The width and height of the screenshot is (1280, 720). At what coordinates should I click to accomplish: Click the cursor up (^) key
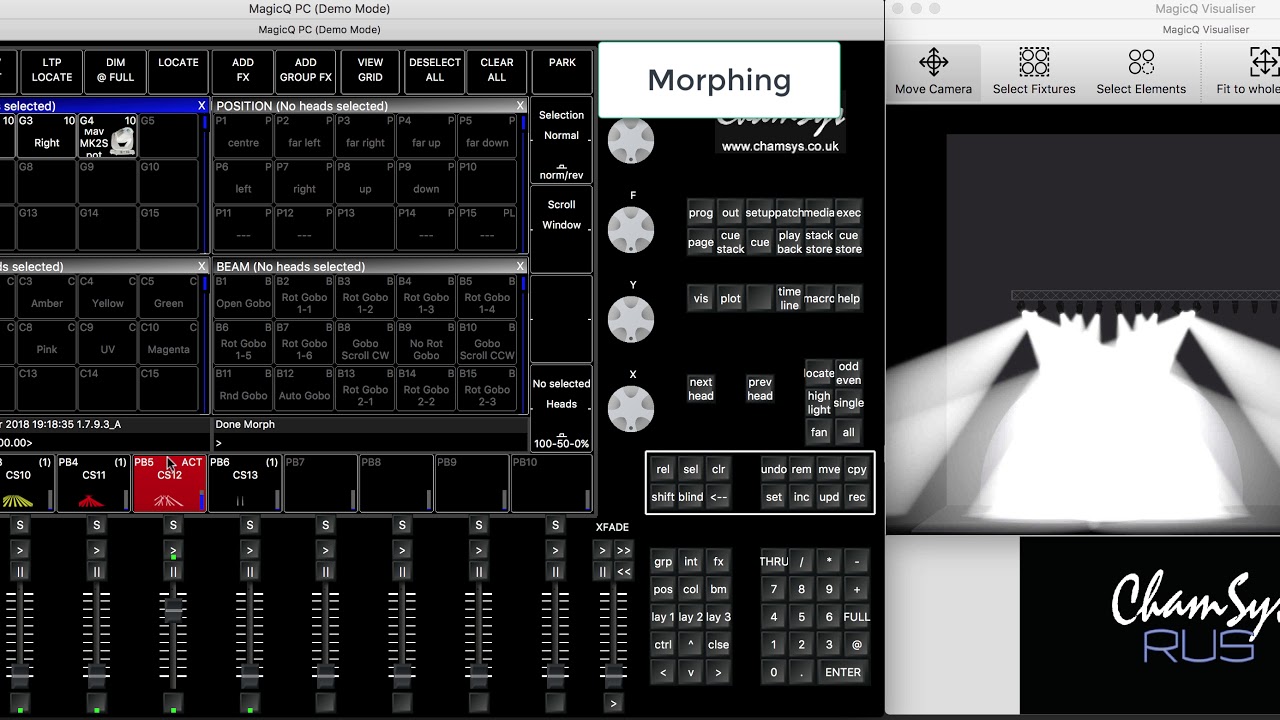click(690, 645)
